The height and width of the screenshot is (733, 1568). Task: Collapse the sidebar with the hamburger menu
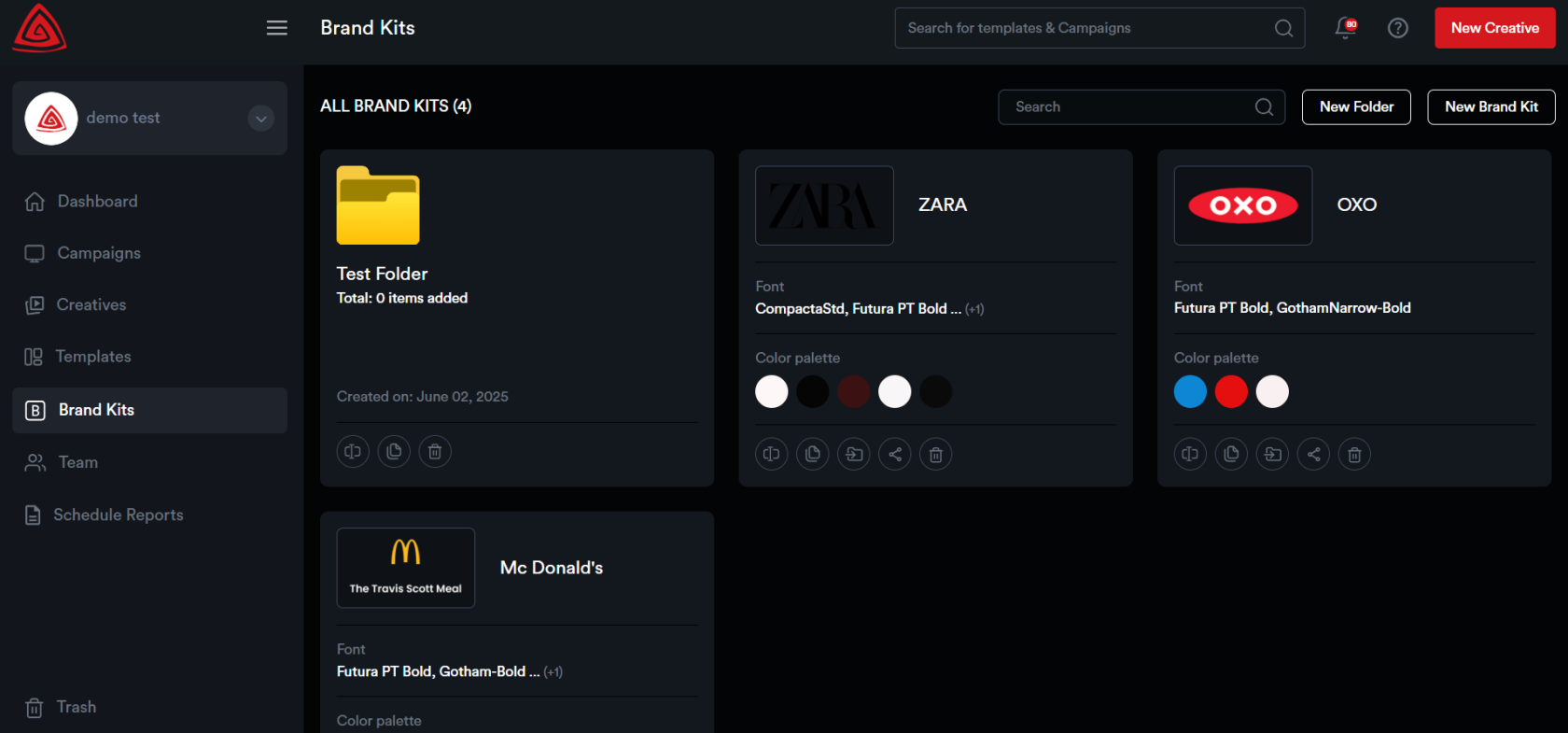coord(277,28)
